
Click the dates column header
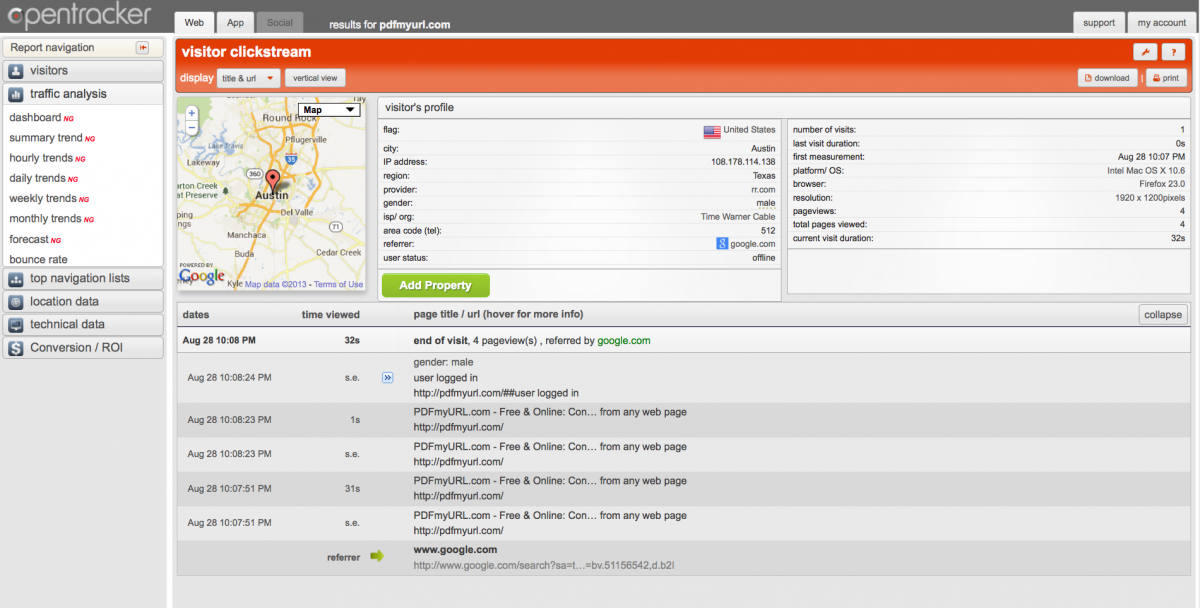click(x=196, y=314)
